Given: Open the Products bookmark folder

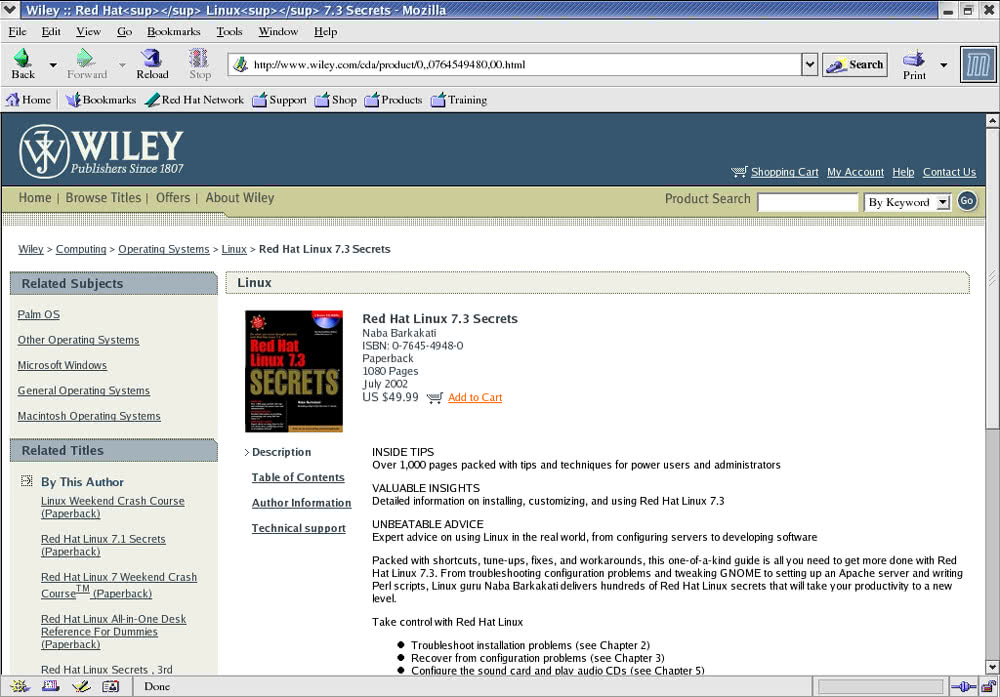Looking at the screenshot, I should (393, 100).
